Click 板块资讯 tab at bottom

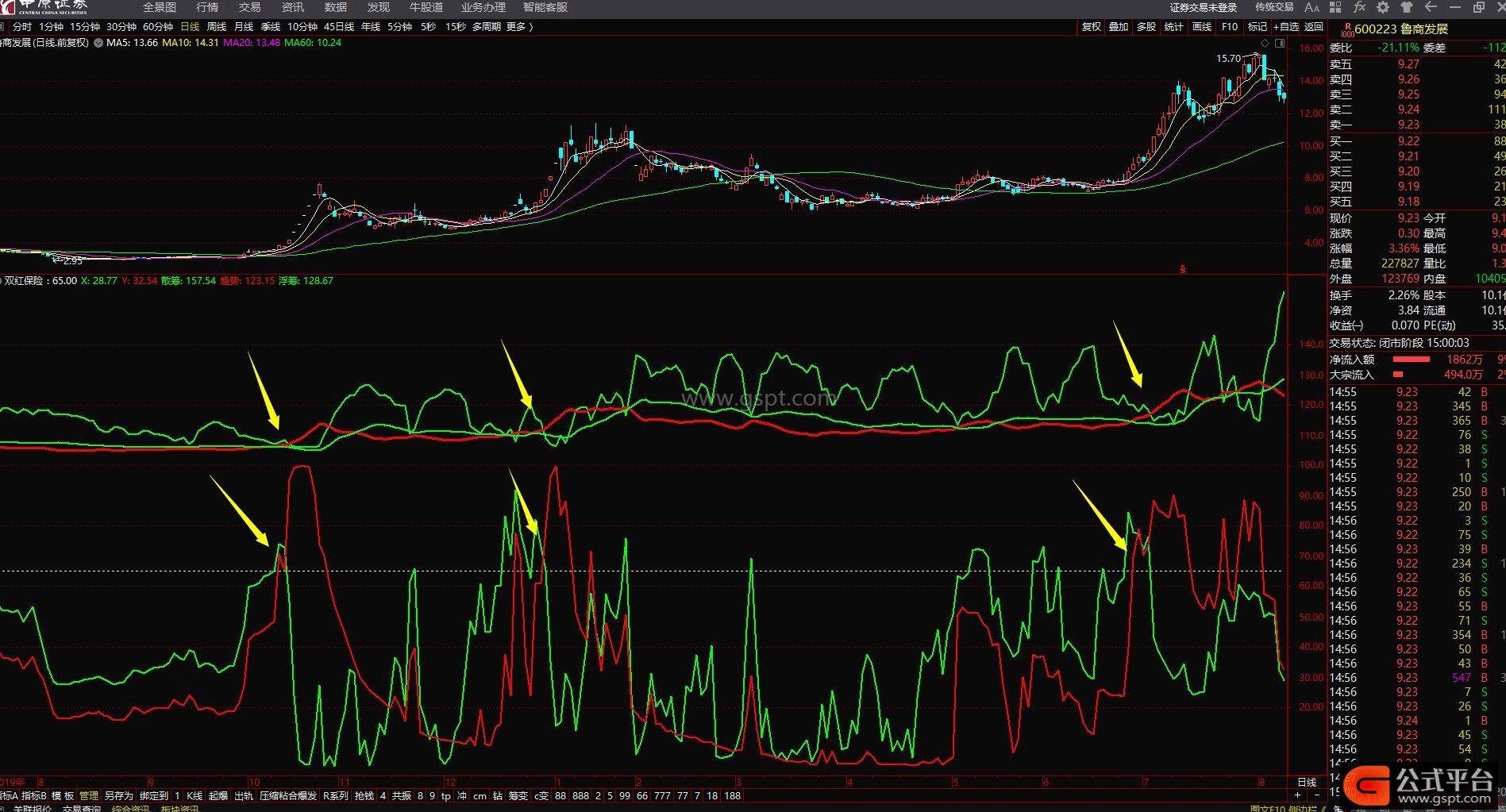[x=180, y=808]
